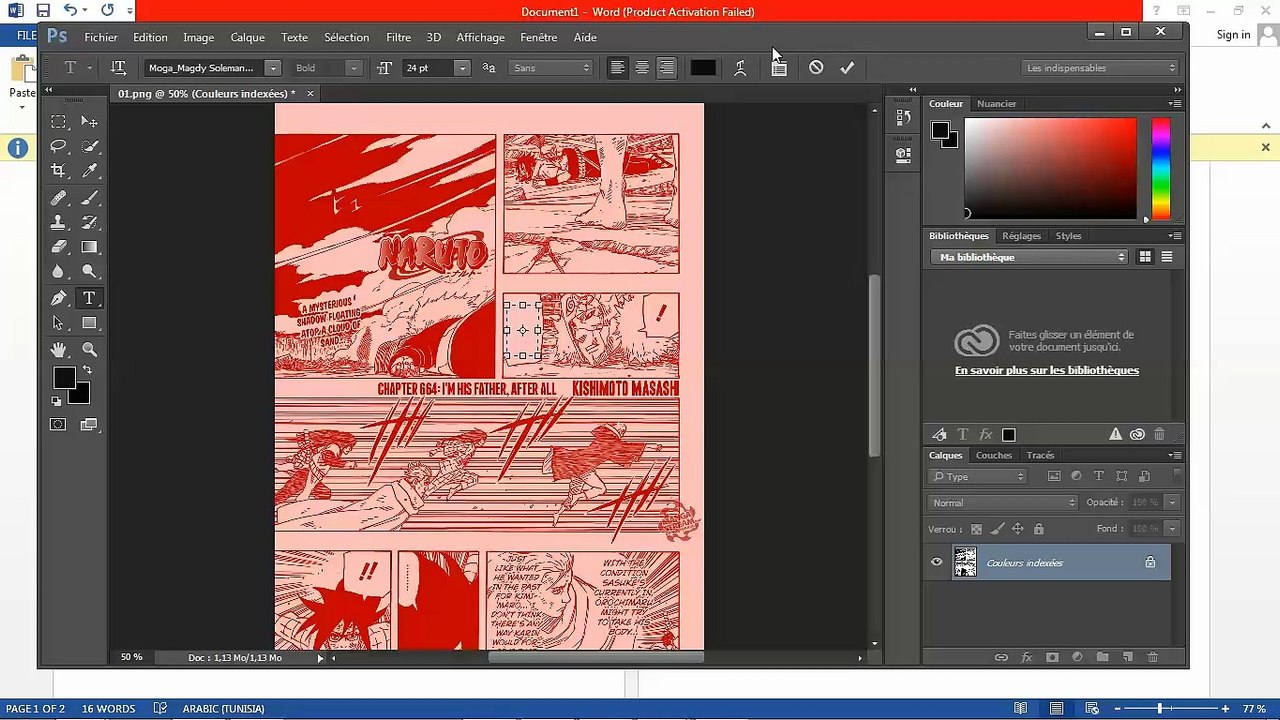Select the Path Selection tool
The width and height of the screenshot is (1280, 720).
pos(59,323)
